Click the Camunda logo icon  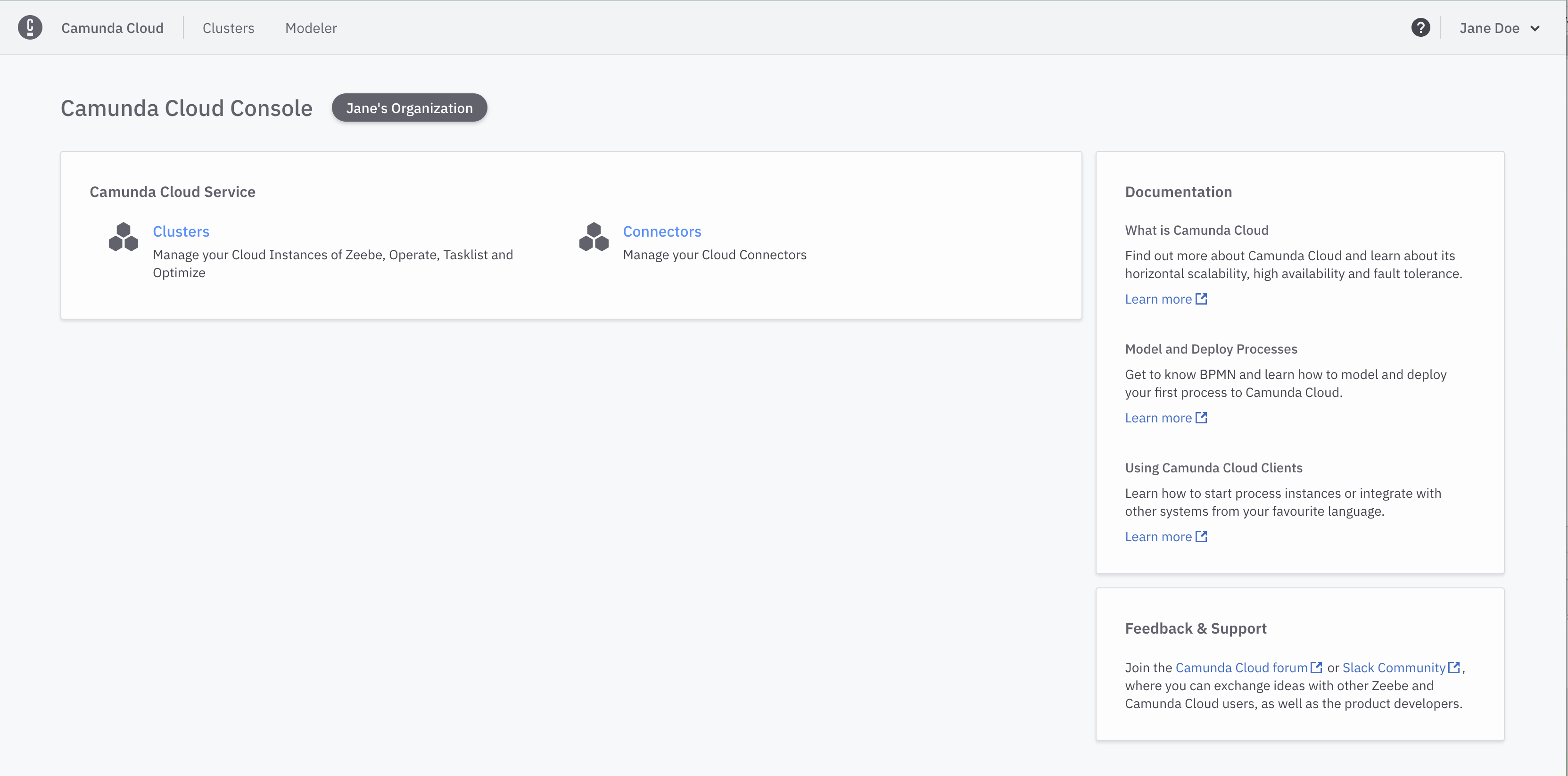click(31, 27)
